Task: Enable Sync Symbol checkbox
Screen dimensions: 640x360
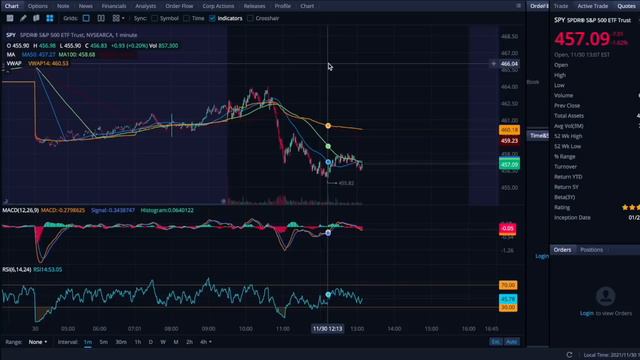Action: 154,18
